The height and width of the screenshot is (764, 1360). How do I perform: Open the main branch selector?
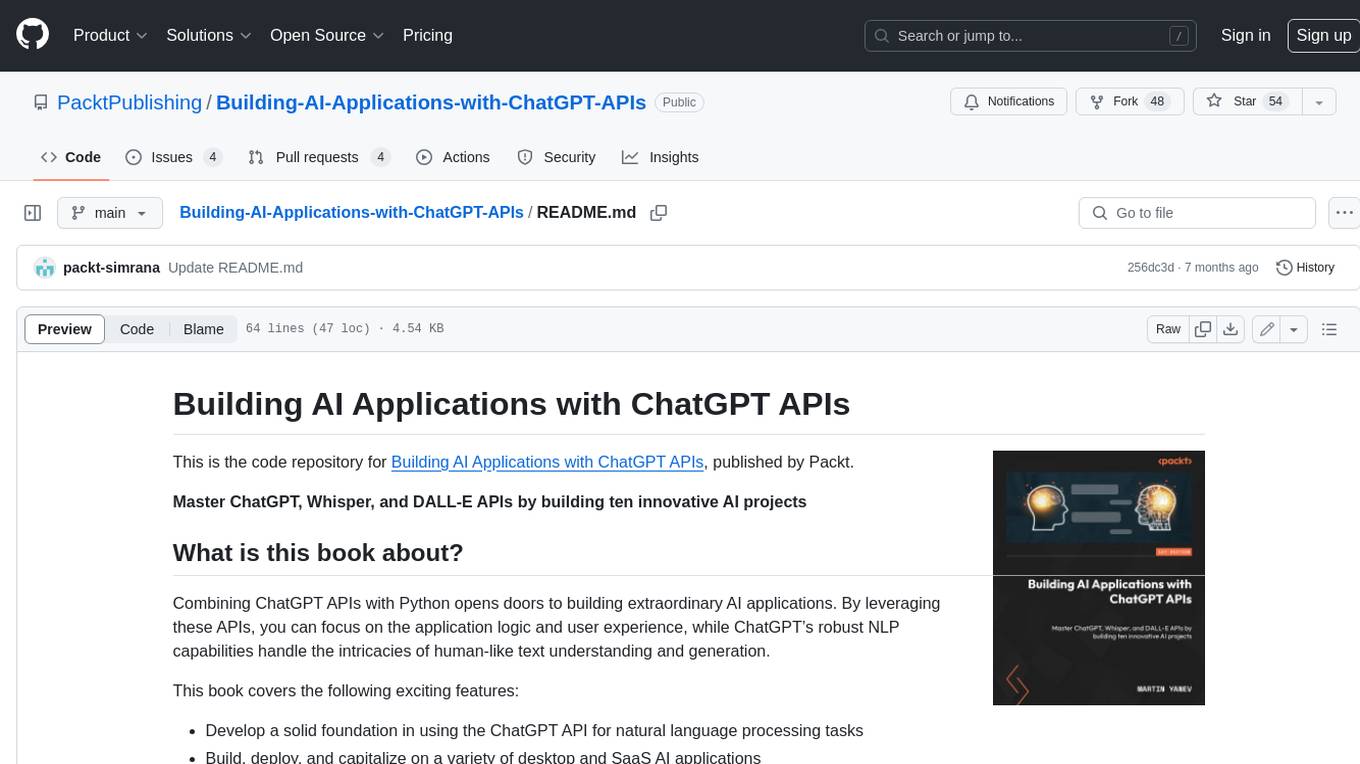point(109,213)
